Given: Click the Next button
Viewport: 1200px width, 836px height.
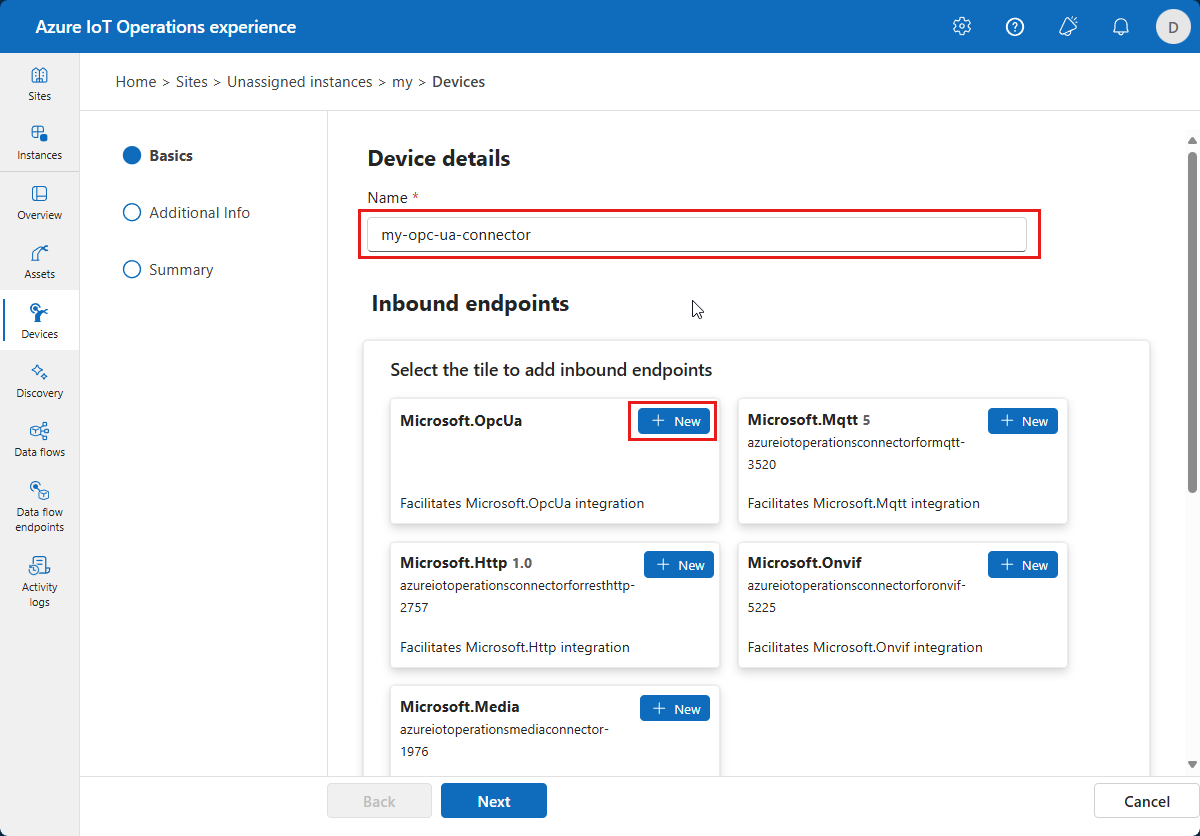Looking at the screenshot, I should coord(494,801).
